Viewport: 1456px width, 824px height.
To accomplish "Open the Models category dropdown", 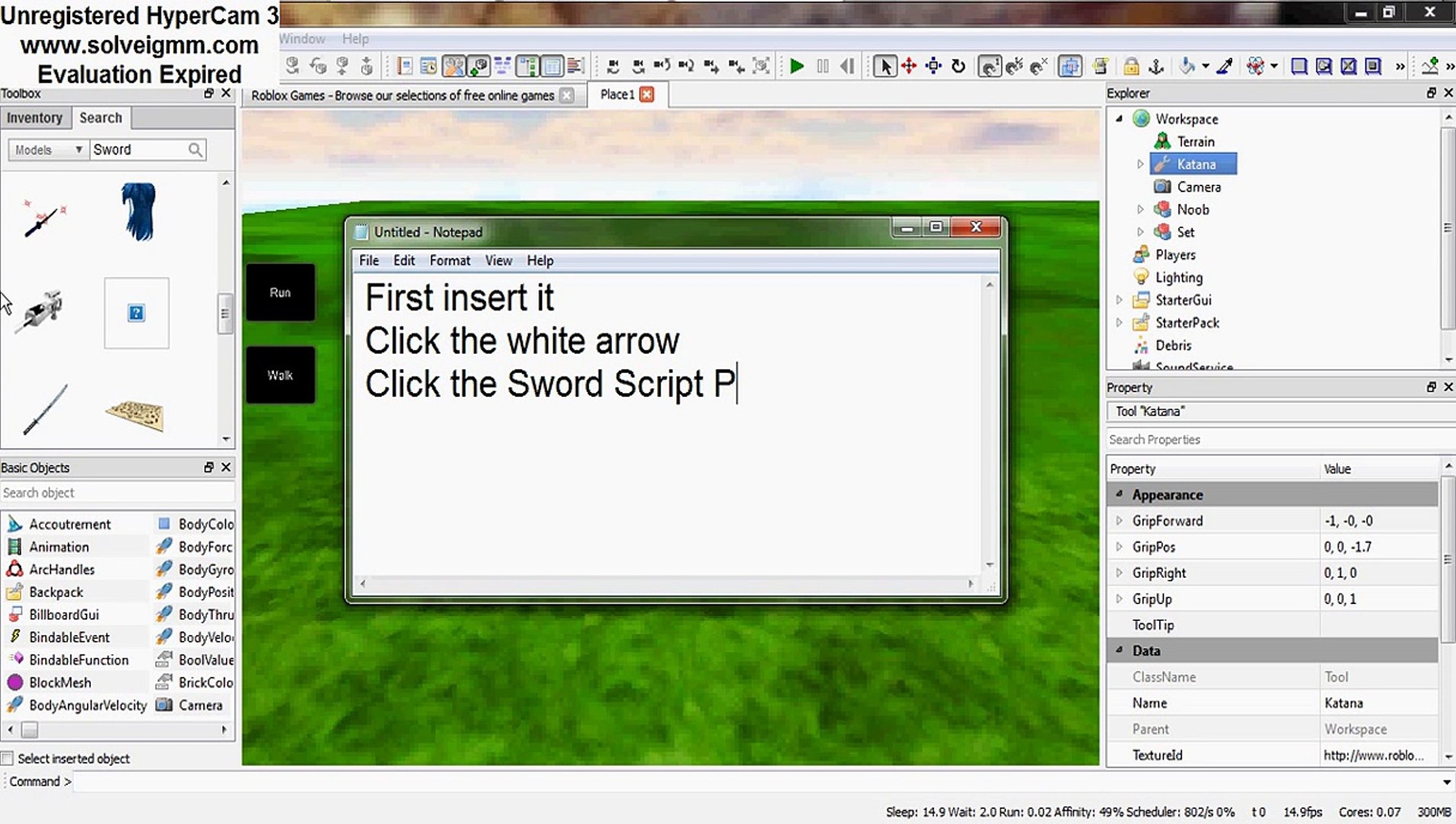I will pyautogui.click(x=47, y=150).
